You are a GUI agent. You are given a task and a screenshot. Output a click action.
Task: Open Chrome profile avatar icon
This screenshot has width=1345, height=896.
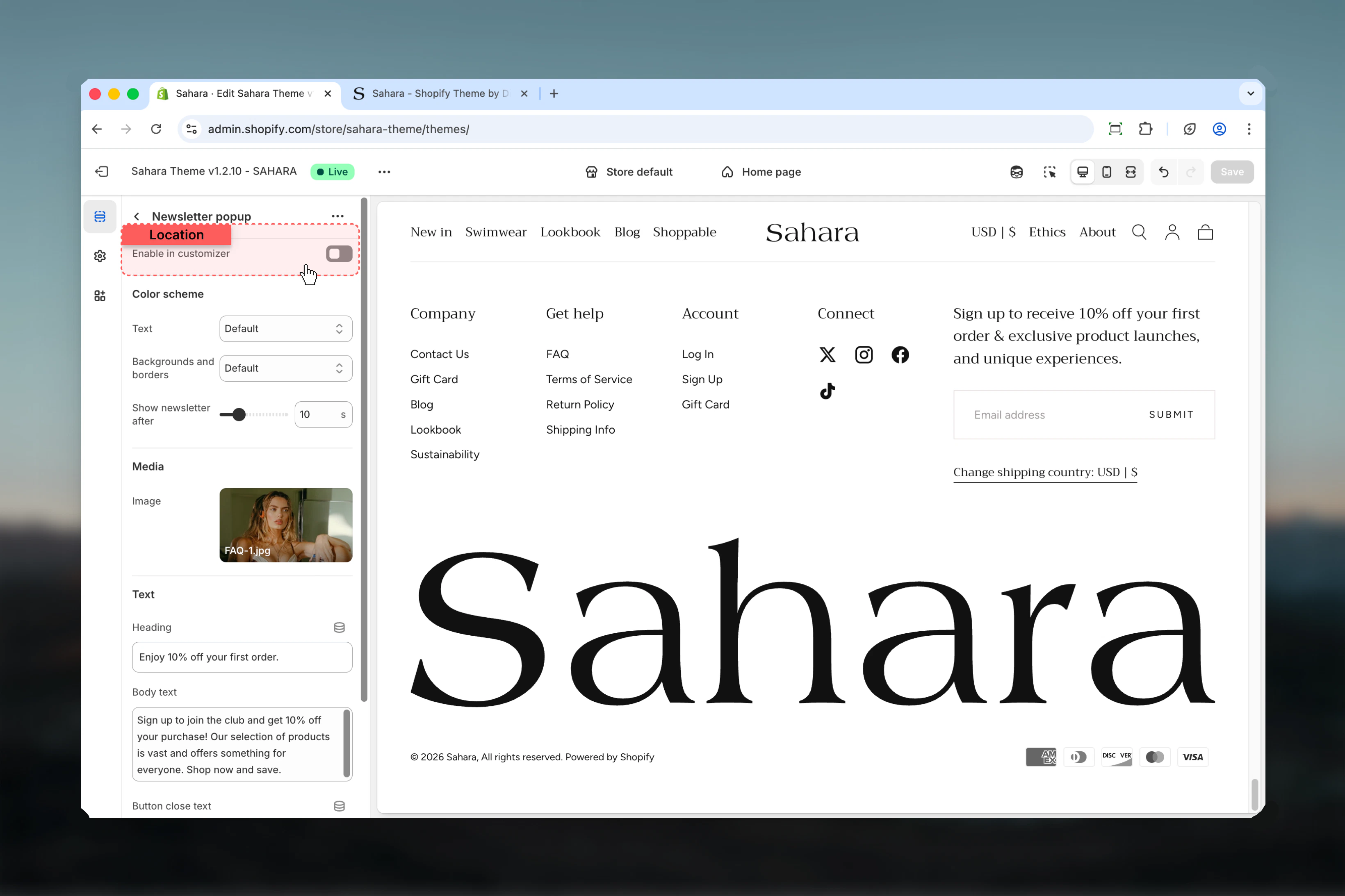click(x=1219, y=129)
